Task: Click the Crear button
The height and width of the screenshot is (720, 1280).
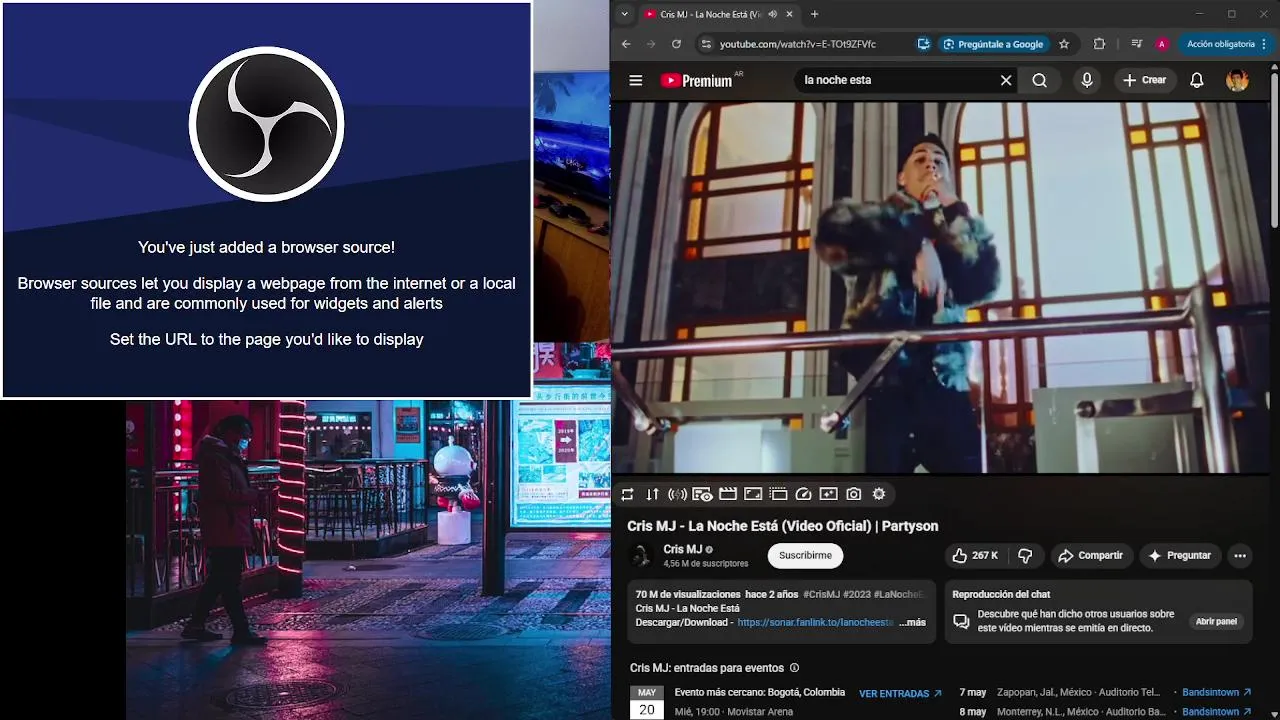Action: 1144,80
